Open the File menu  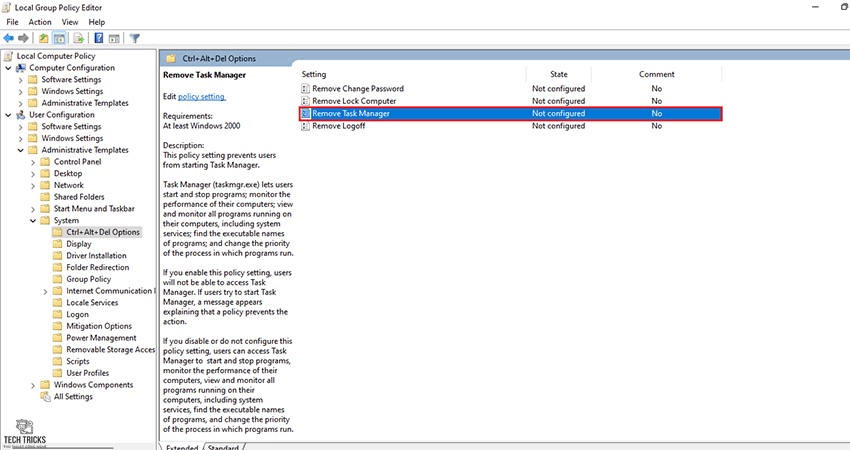(x=12, y=22)
